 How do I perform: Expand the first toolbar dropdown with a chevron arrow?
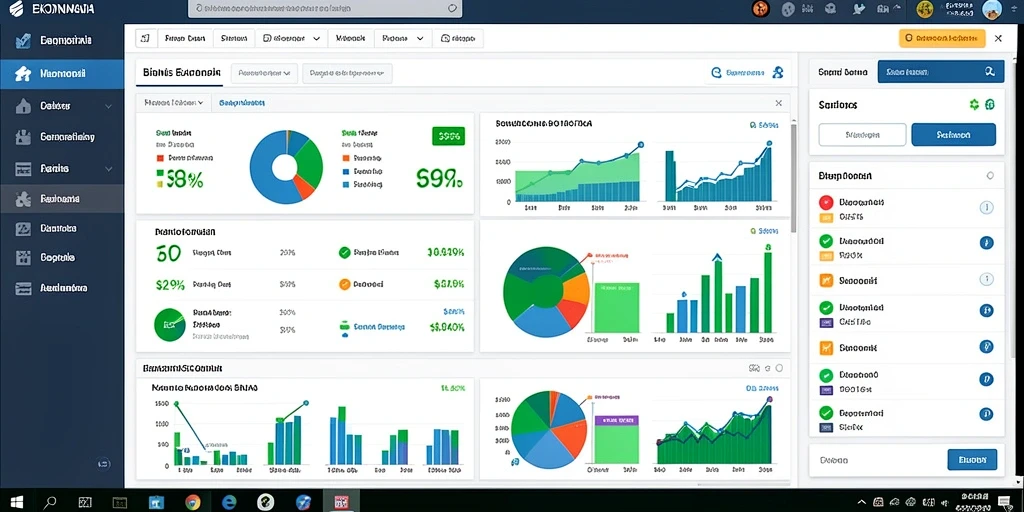[291, 39]
